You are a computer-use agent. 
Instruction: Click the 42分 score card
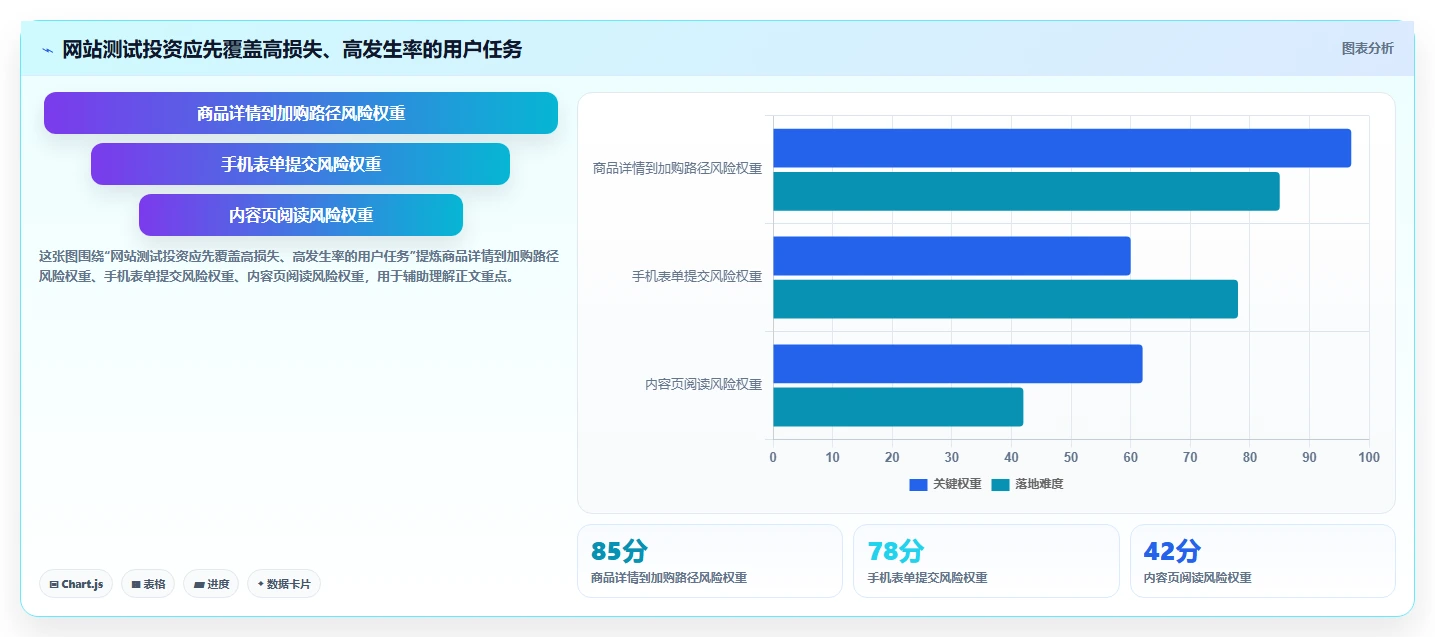tap(1263, 561)
